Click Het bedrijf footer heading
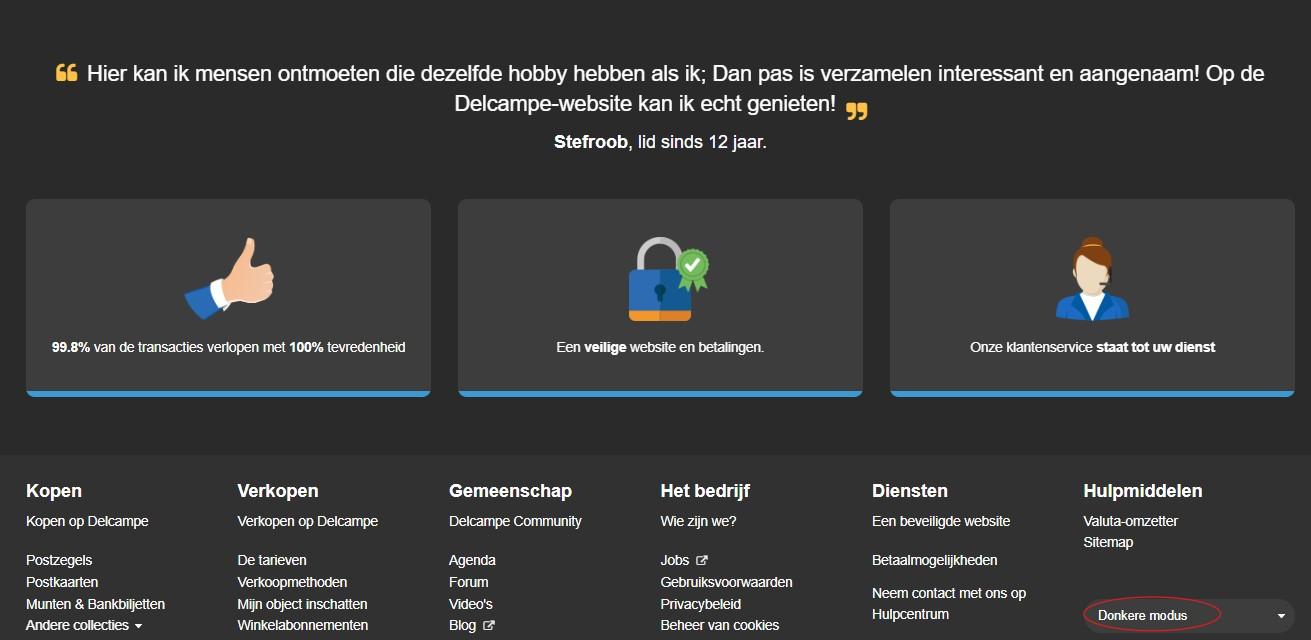 click(705, 491)
